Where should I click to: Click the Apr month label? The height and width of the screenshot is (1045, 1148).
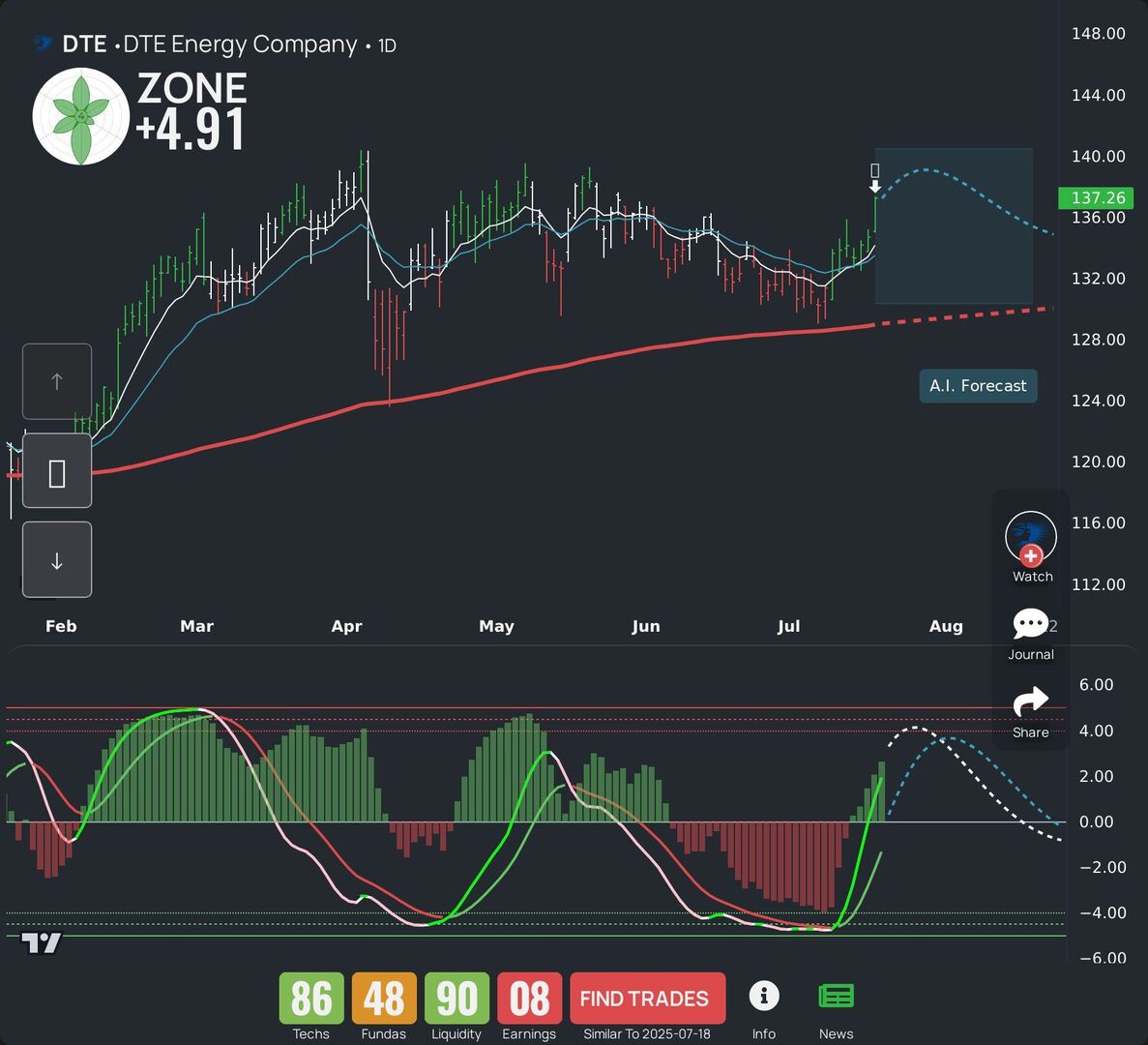(346, 626)
